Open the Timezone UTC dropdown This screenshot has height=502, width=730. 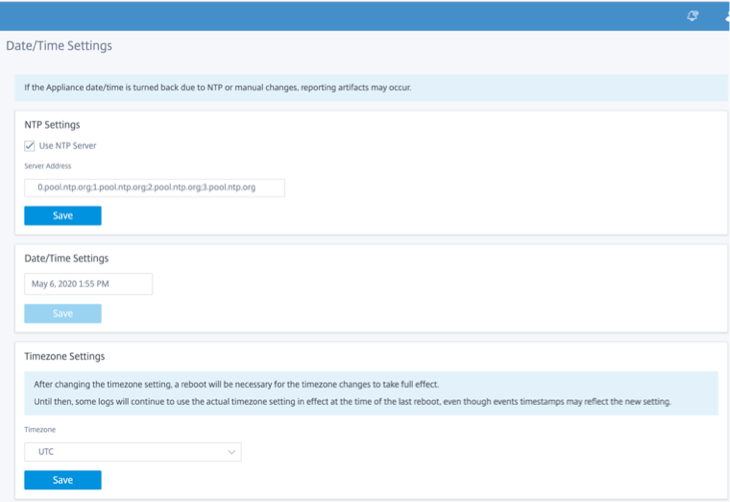point(133,452)
